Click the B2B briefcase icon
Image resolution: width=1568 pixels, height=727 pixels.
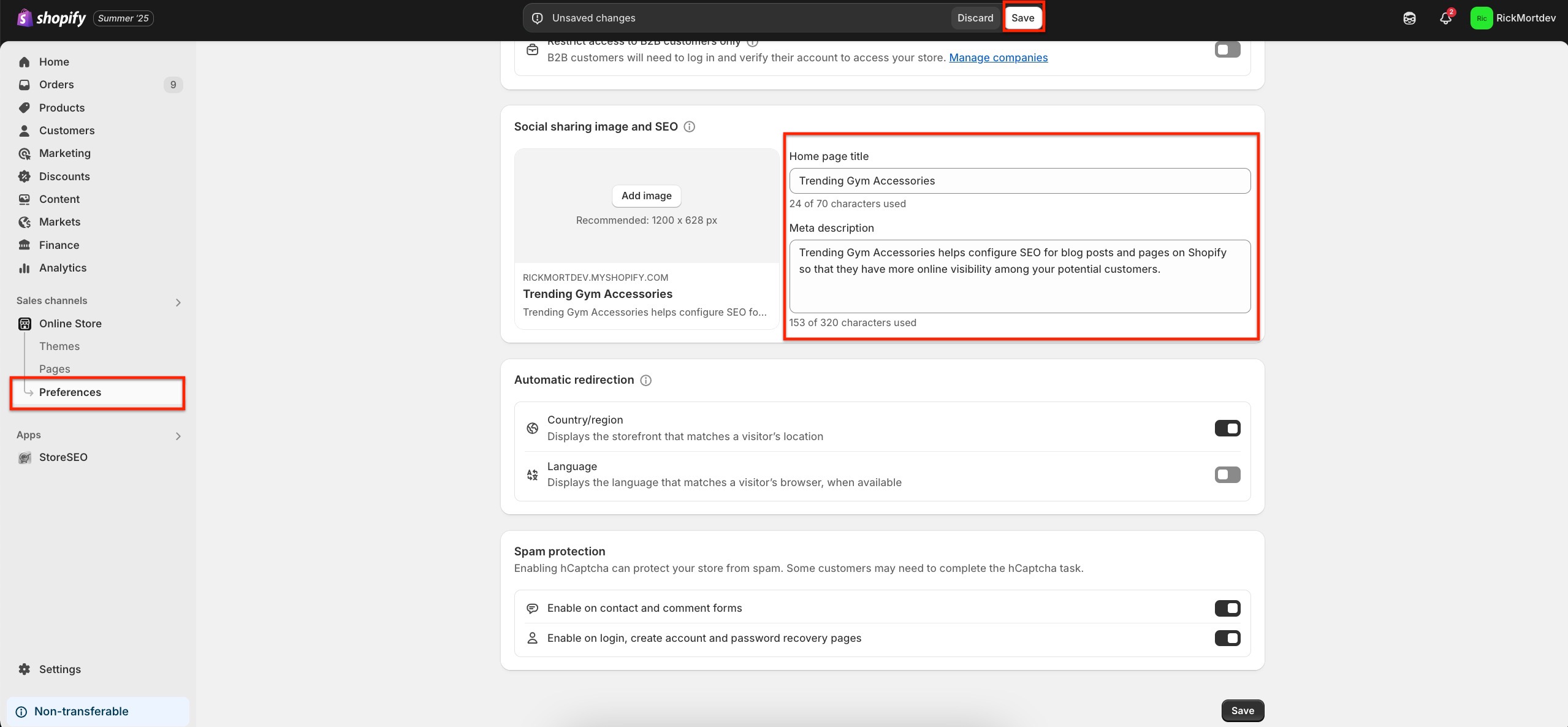tap(533, 49)
